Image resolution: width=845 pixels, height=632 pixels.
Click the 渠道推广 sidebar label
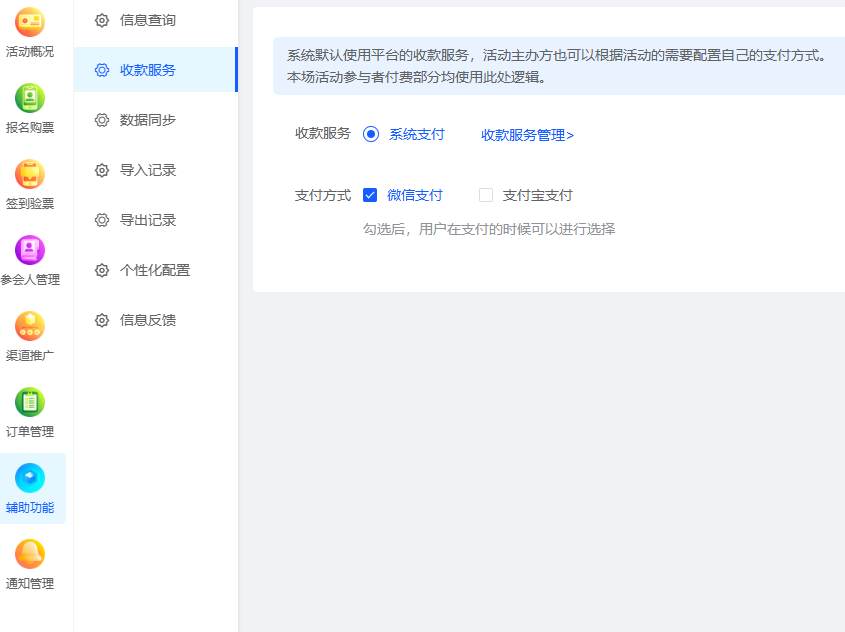[30, 356]
